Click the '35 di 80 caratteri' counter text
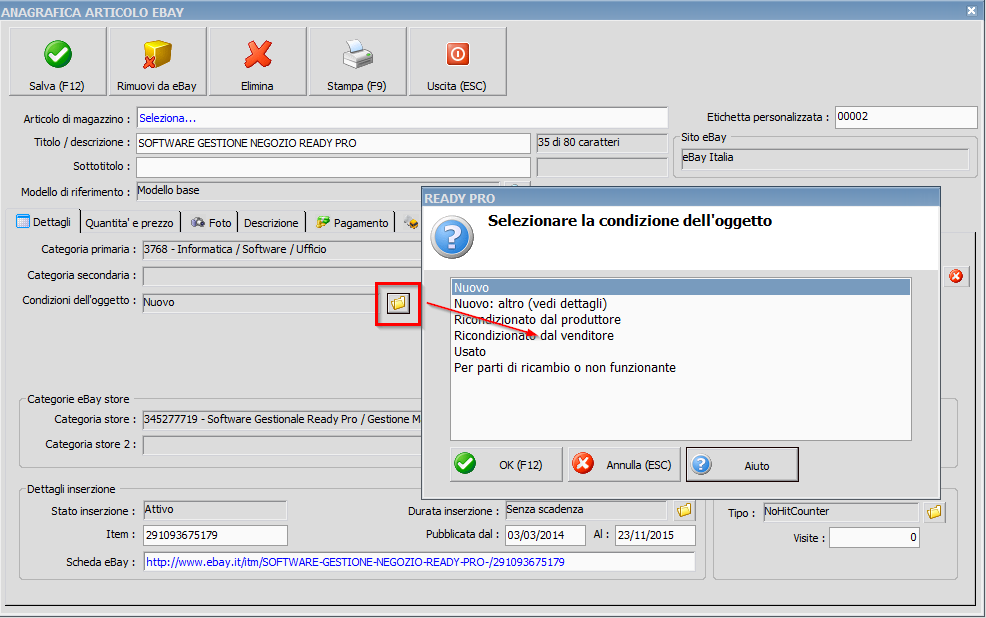This screenshot has width=986, height=618. [x=579, y=142]
